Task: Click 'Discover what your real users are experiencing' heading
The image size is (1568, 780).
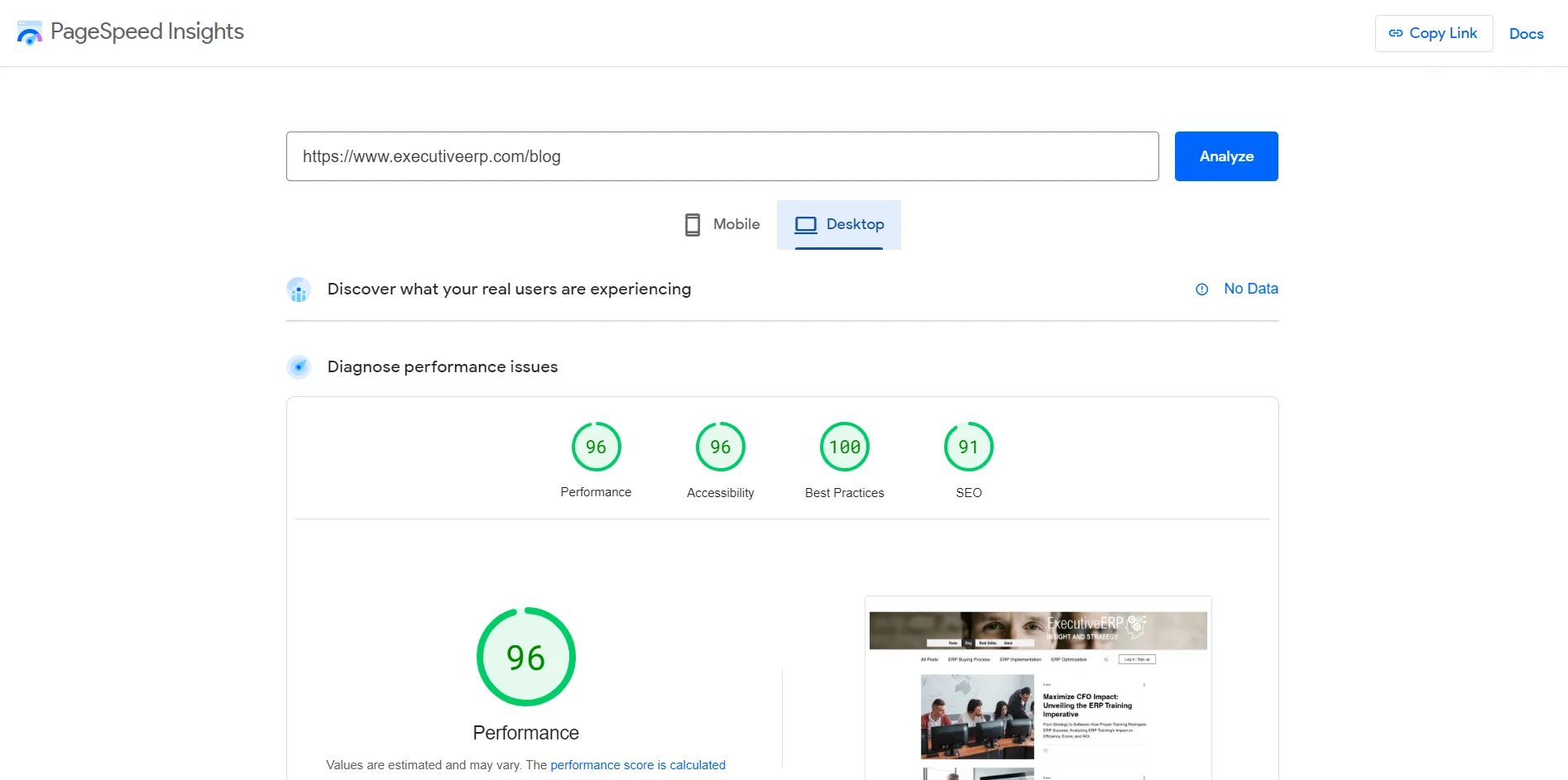Action: pyautogui.click(x=509, y=289)
